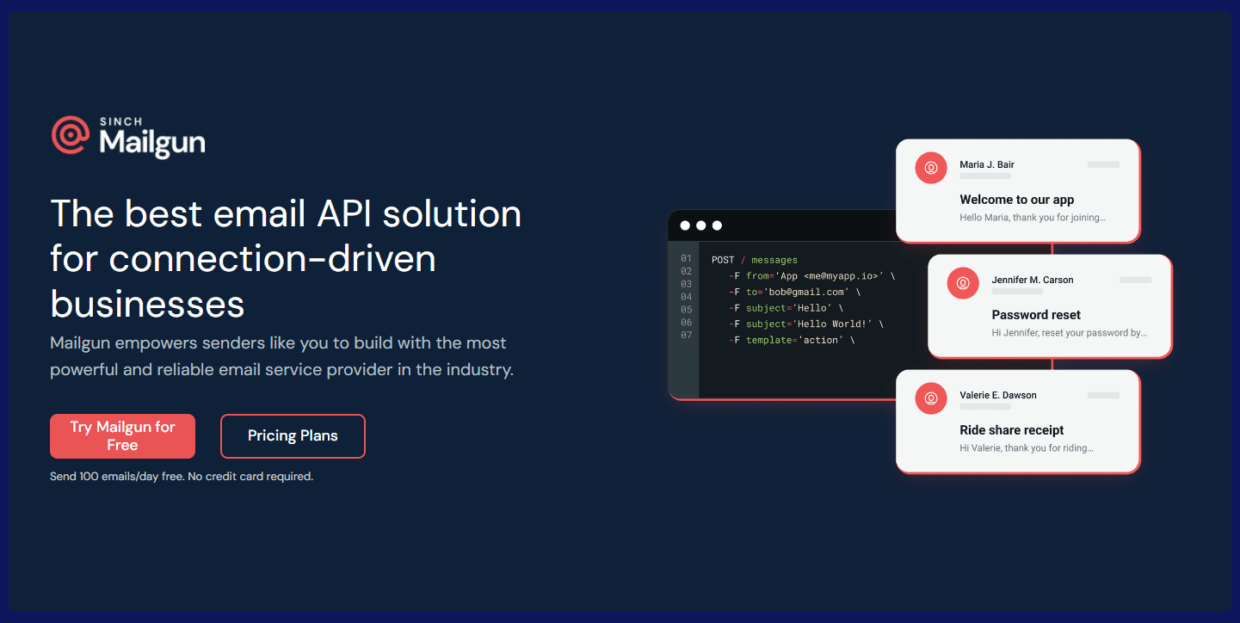
Task: Click the red Mailgun @ logo icon
Action: point(70,135)
